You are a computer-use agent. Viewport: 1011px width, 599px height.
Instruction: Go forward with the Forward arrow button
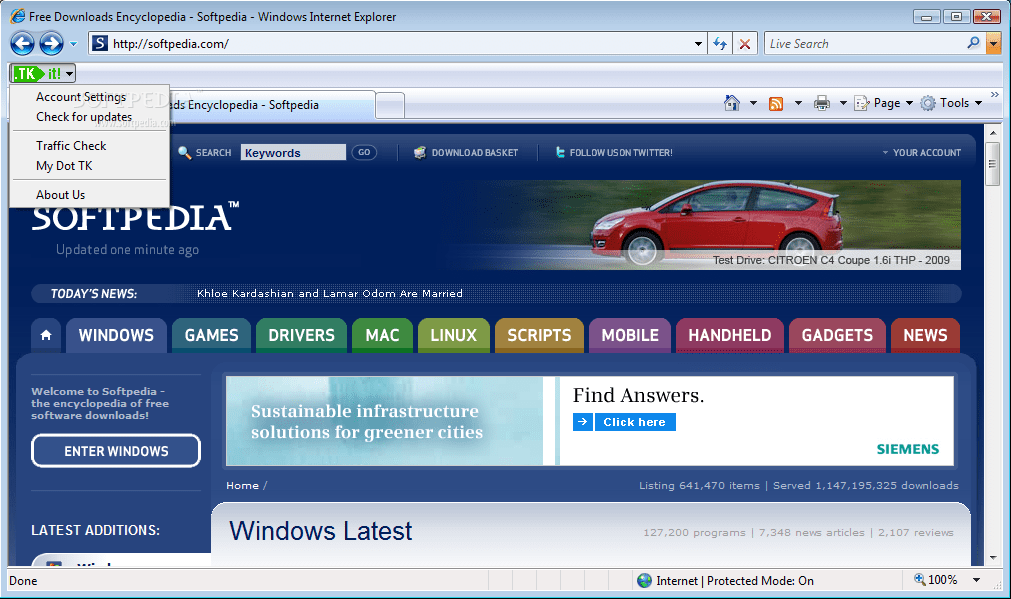coord(52,44)
